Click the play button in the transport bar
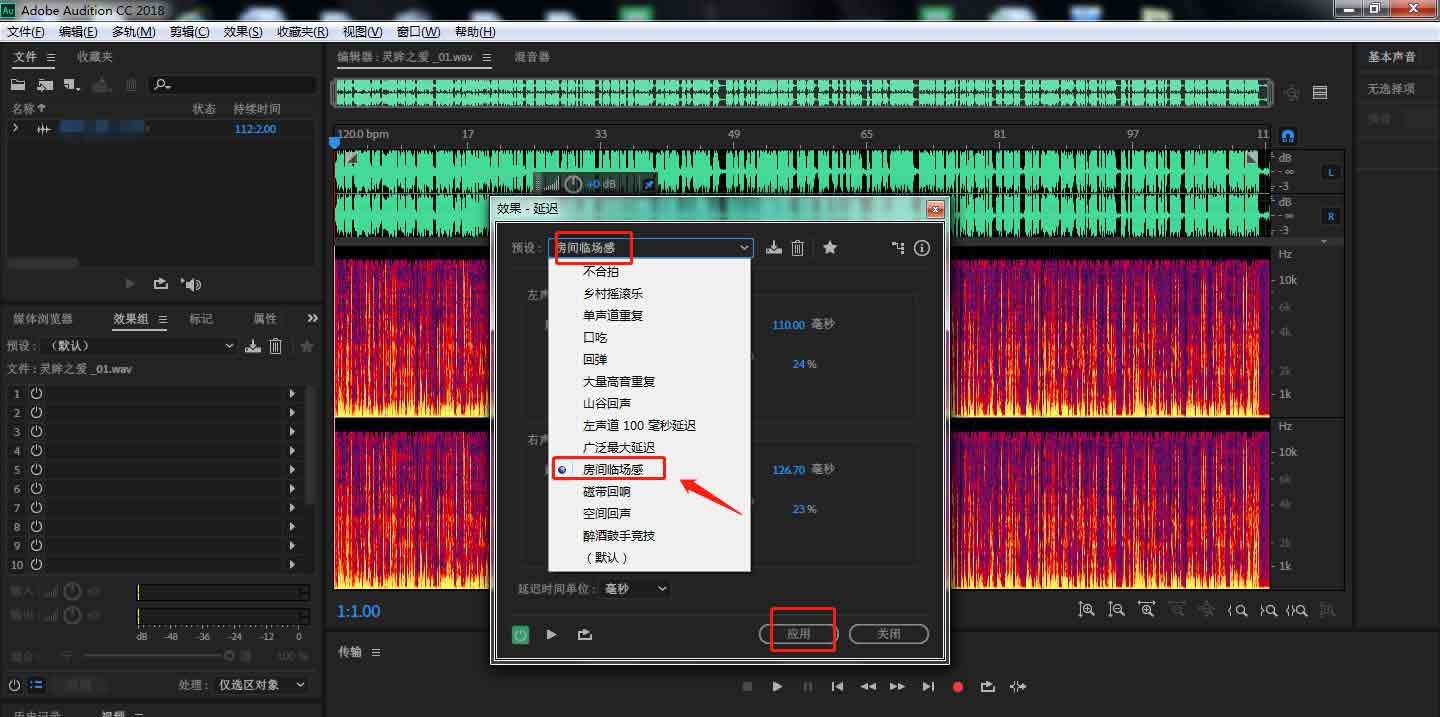Screen dimensions: 1440x717 (x=777, y=686)
